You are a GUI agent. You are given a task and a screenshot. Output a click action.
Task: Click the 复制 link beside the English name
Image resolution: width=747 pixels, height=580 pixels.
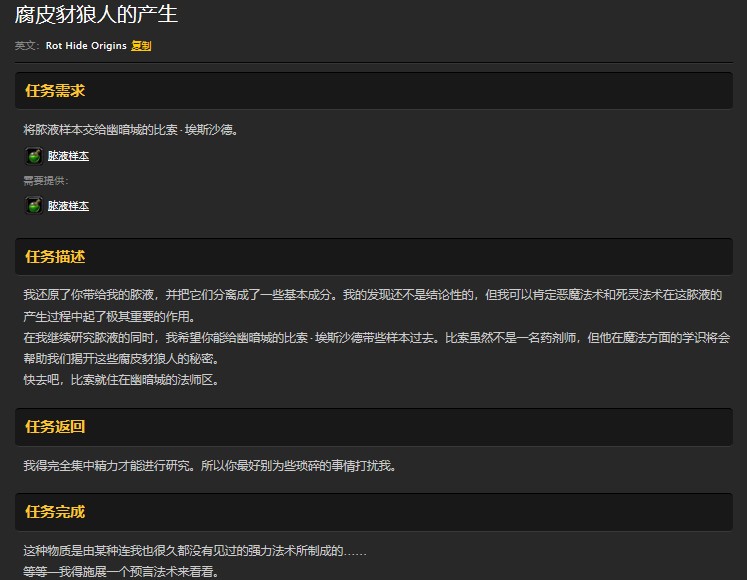141,46
